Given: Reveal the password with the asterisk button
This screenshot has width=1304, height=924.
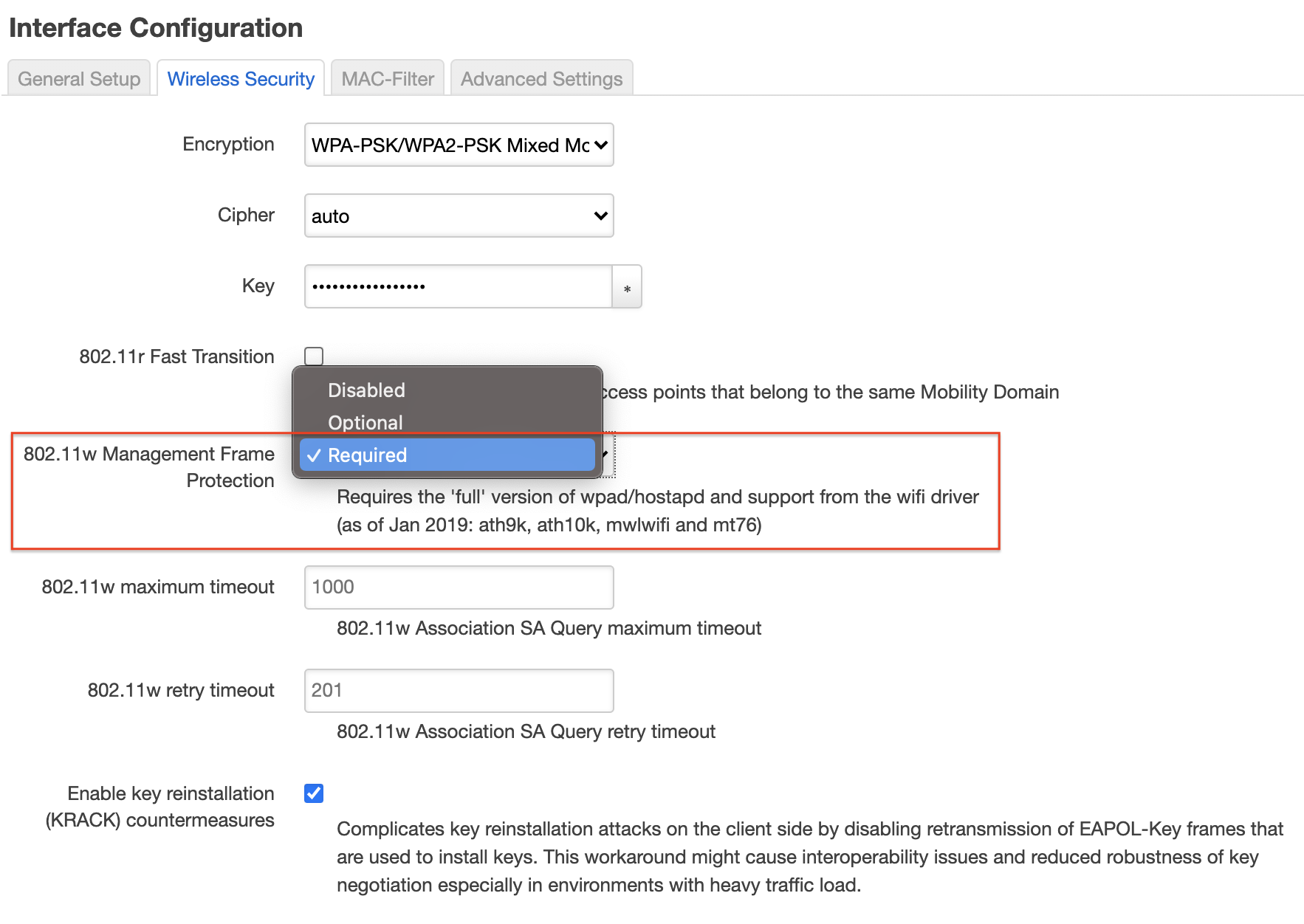Looking at the screenshot, I should [627, 287].
